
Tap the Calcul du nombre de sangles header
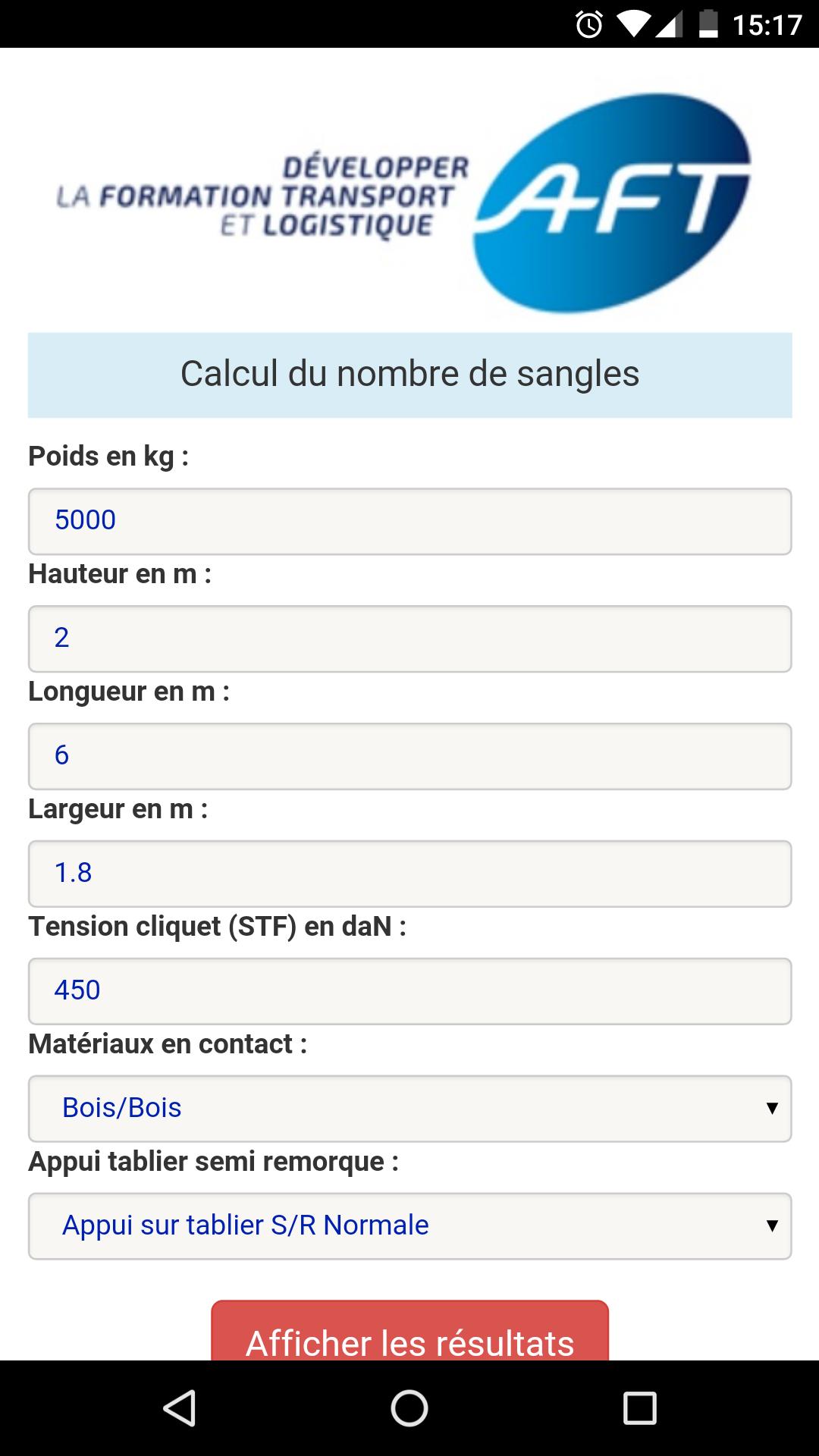tap(409, 375)
